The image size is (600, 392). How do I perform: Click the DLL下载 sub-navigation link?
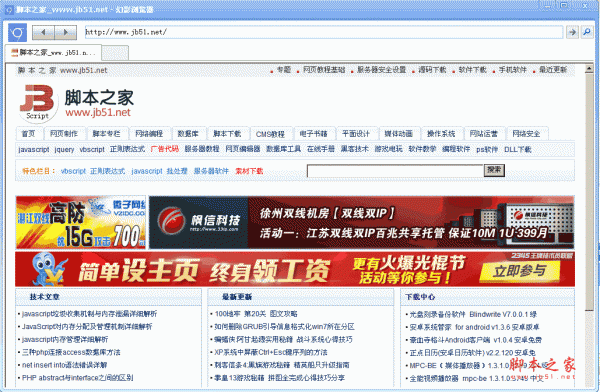click(x=518, y=149)
